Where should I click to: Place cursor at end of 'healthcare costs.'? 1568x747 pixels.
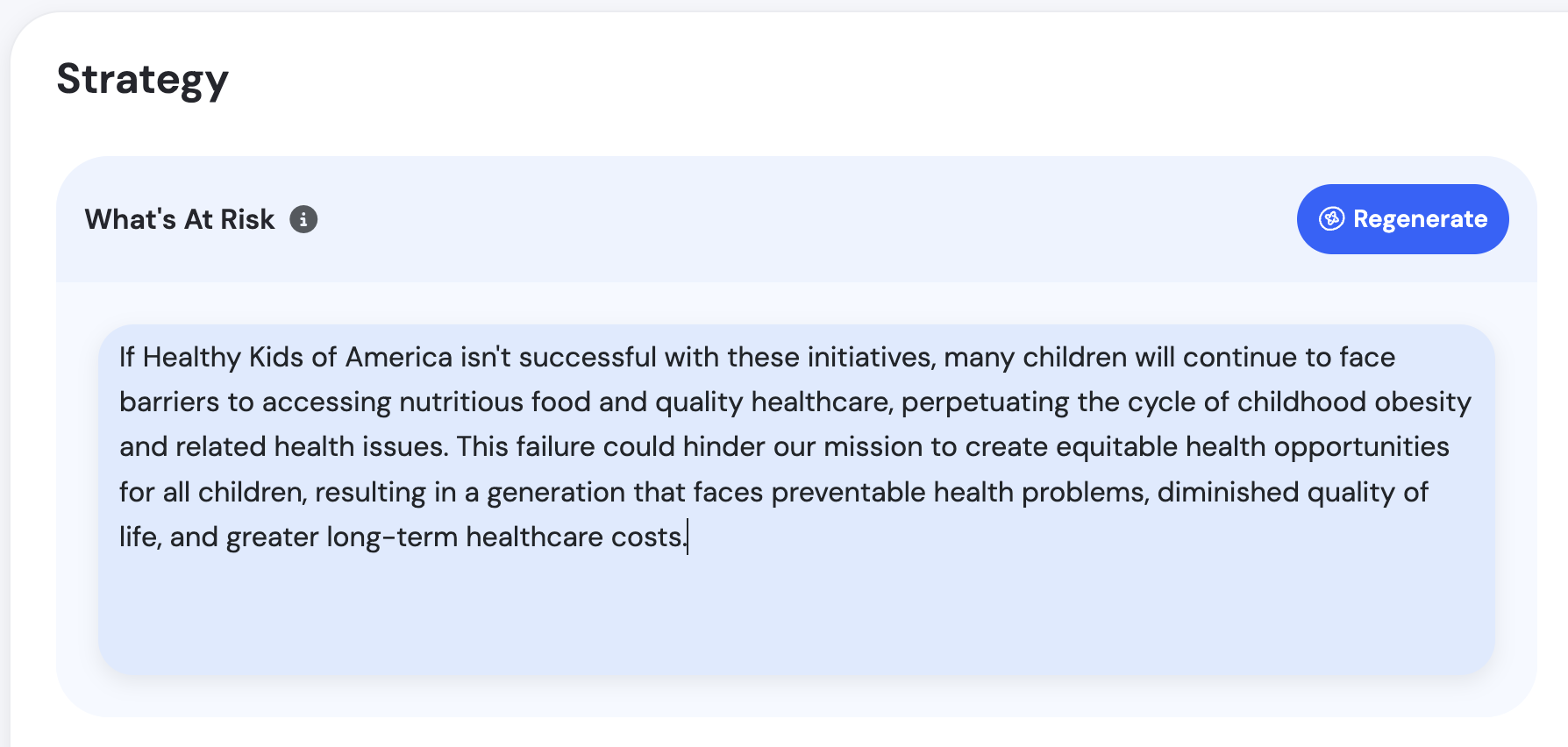pyautogui.click(x=688, y=537)
